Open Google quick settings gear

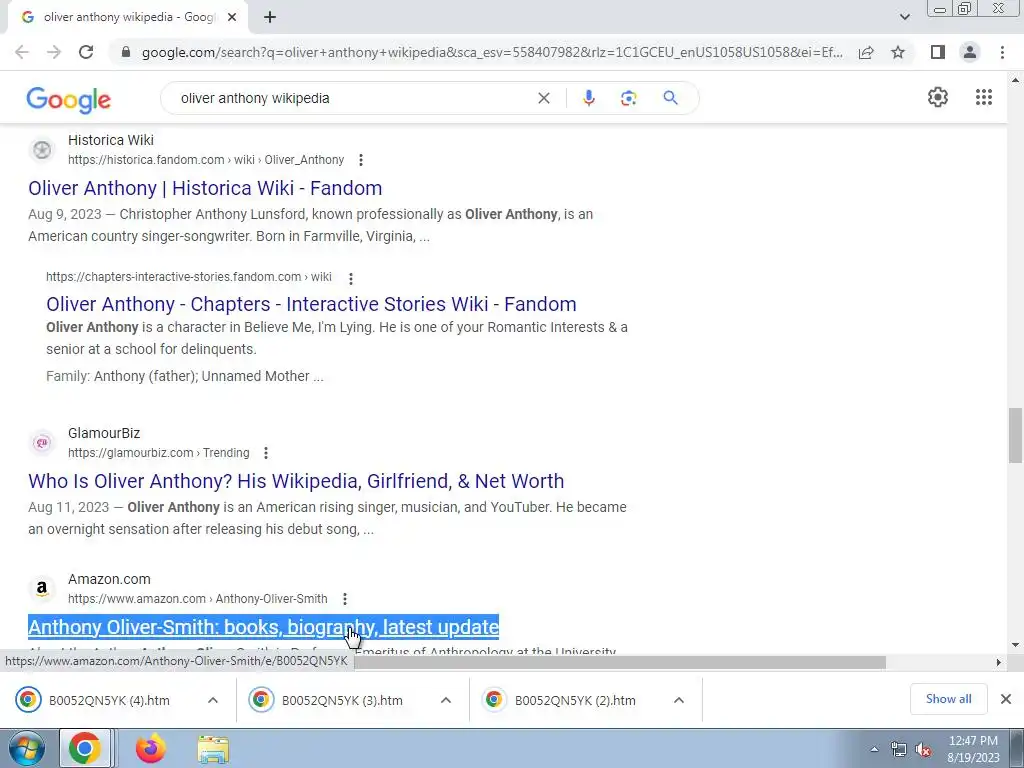point(938,97)
